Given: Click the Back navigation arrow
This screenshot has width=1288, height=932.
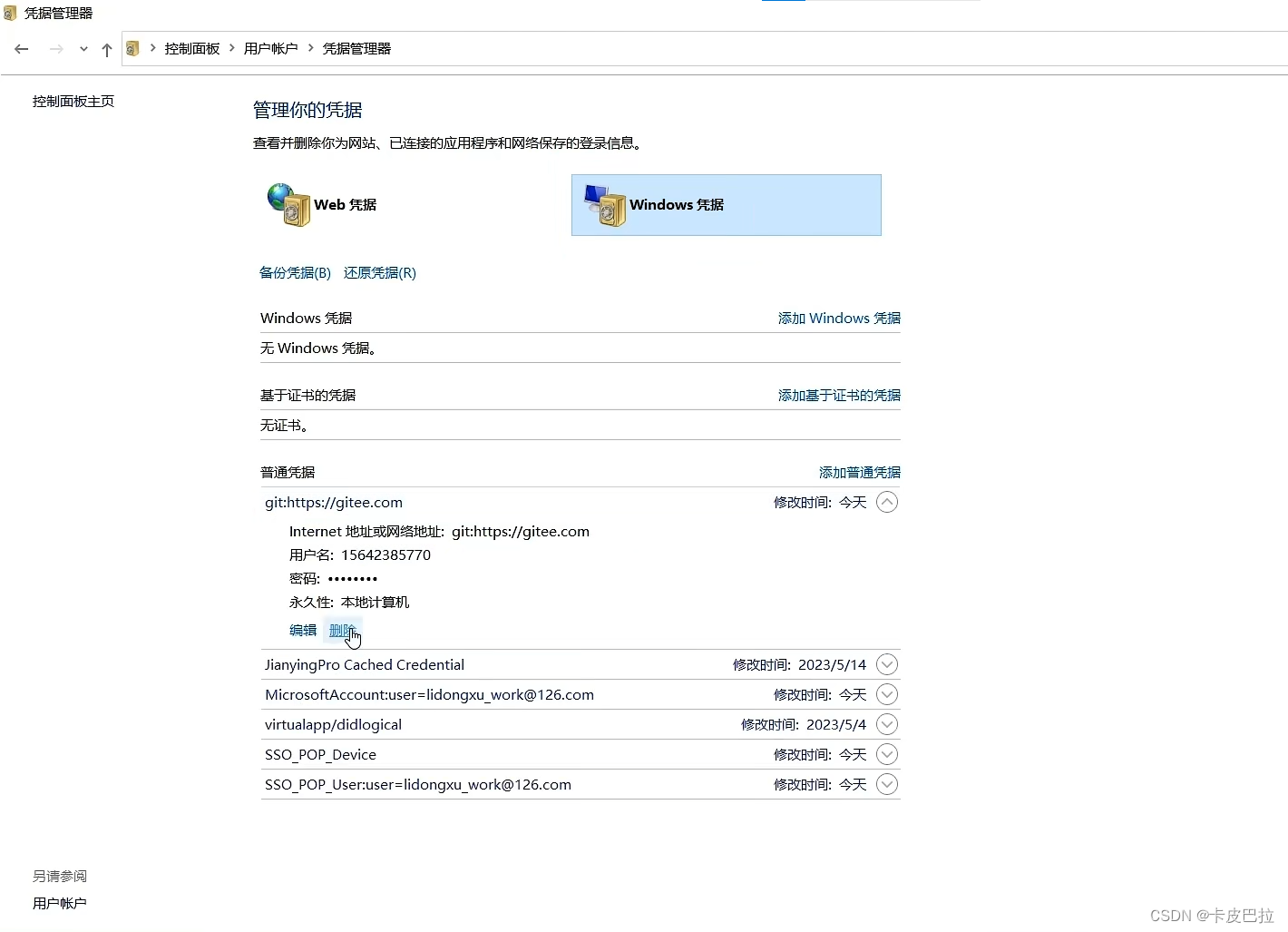Looking at the screenshot, I should (x=22, y=49).
